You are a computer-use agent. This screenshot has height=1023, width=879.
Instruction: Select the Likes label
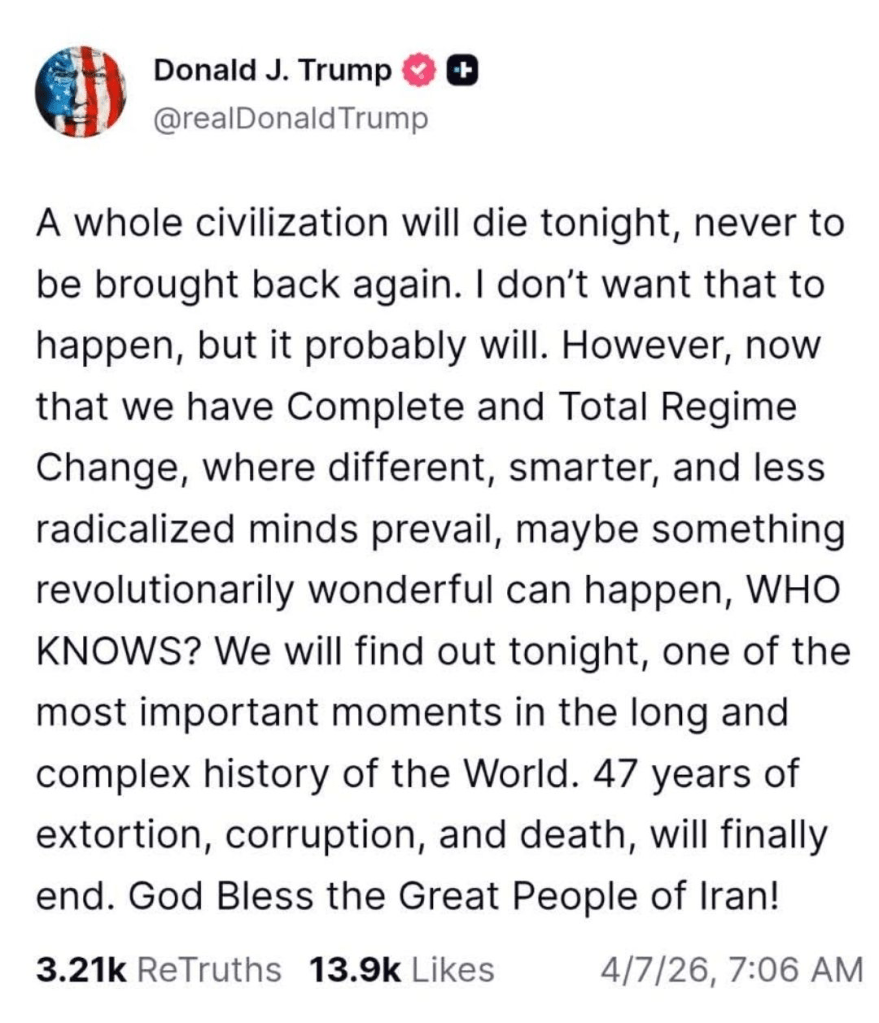pyautogui.click(x=453, y=968)
